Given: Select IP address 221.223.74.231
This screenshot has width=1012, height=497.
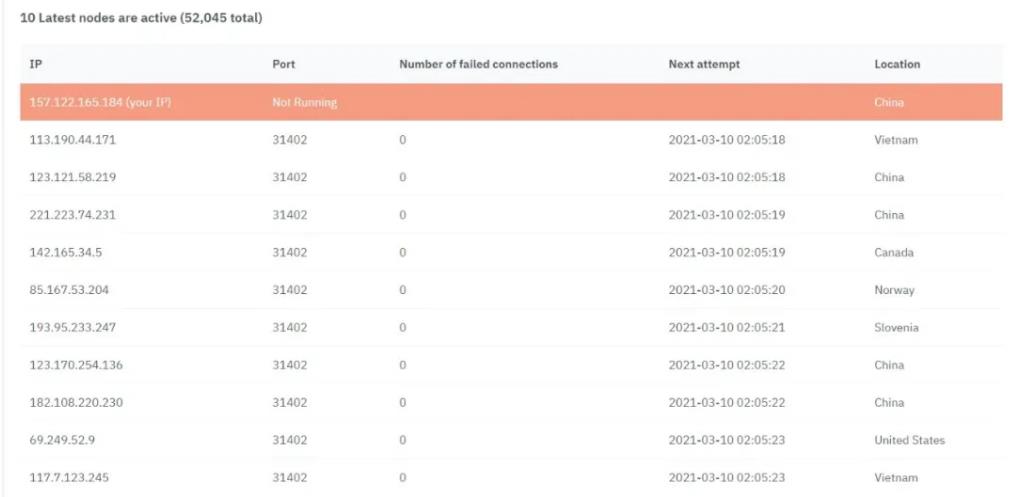Looking at the screenshot, I should click(x=72, y=214).
